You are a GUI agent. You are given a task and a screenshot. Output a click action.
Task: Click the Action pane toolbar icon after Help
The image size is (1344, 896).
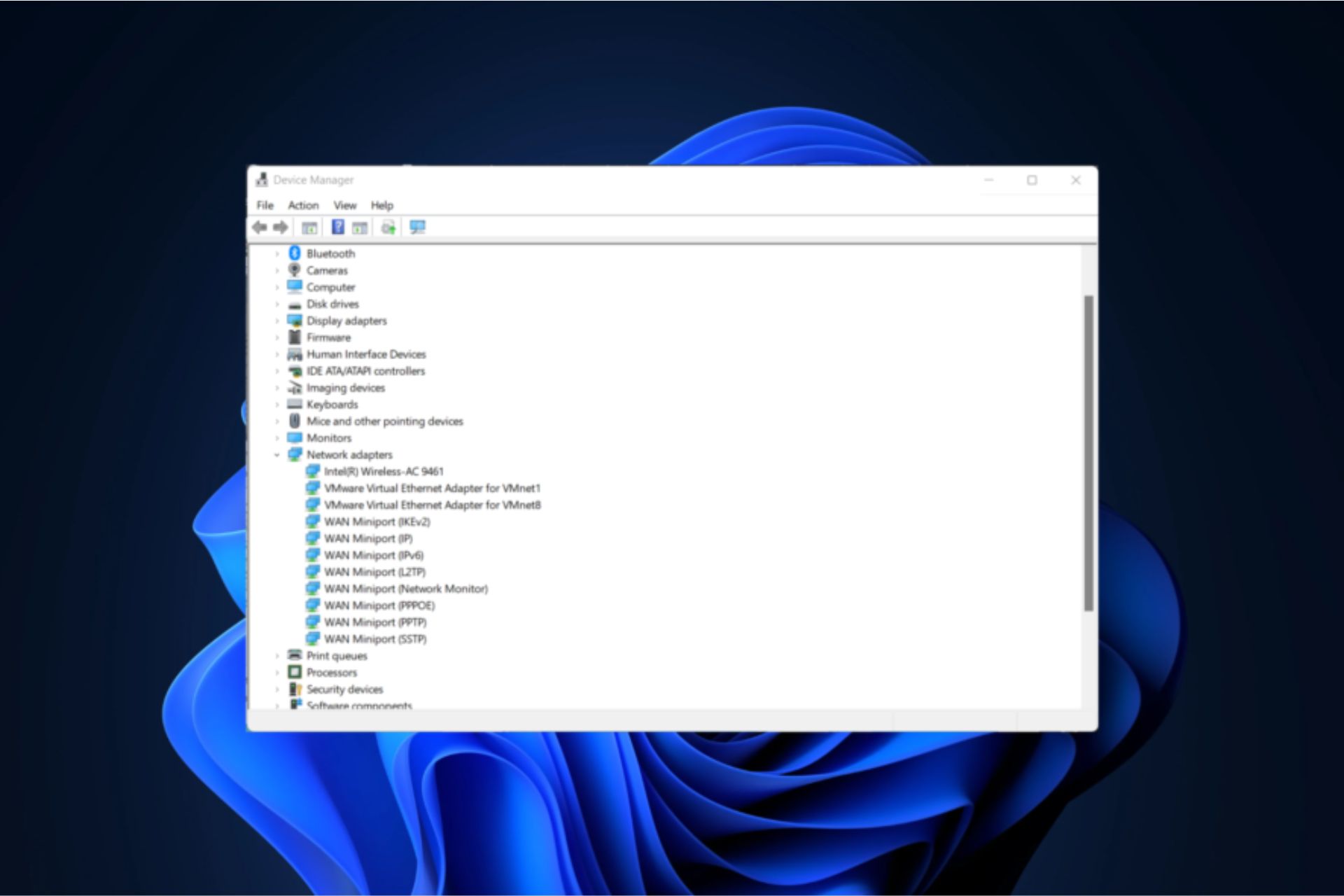pyautogui.click(x=360, y=227)
